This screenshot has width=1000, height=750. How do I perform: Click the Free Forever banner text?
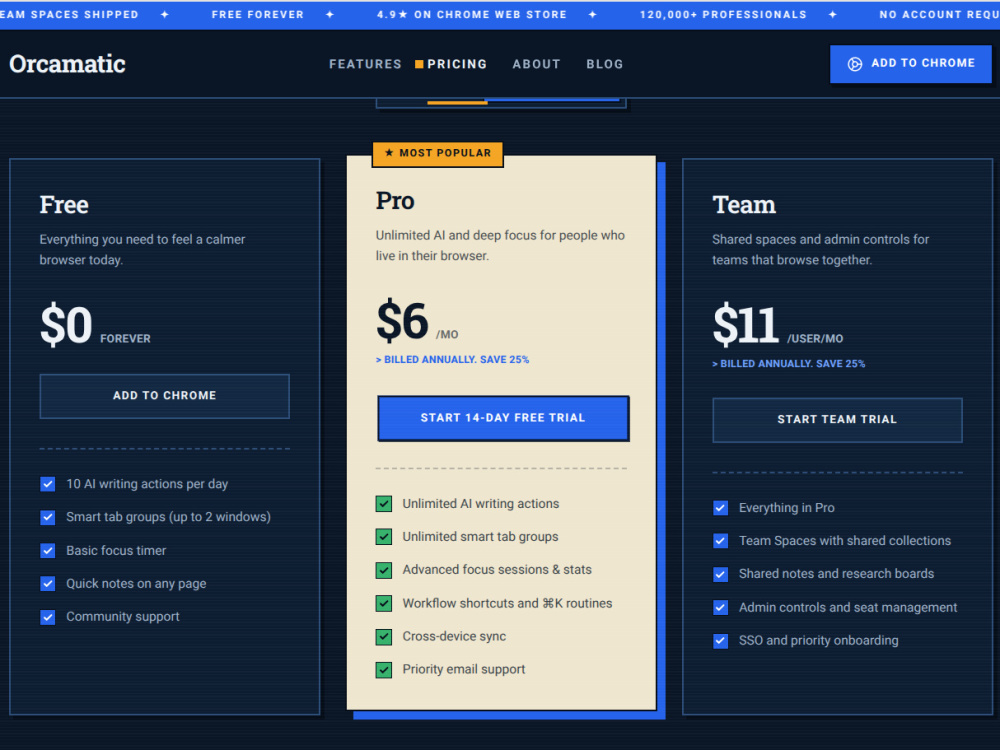point(258,15)
